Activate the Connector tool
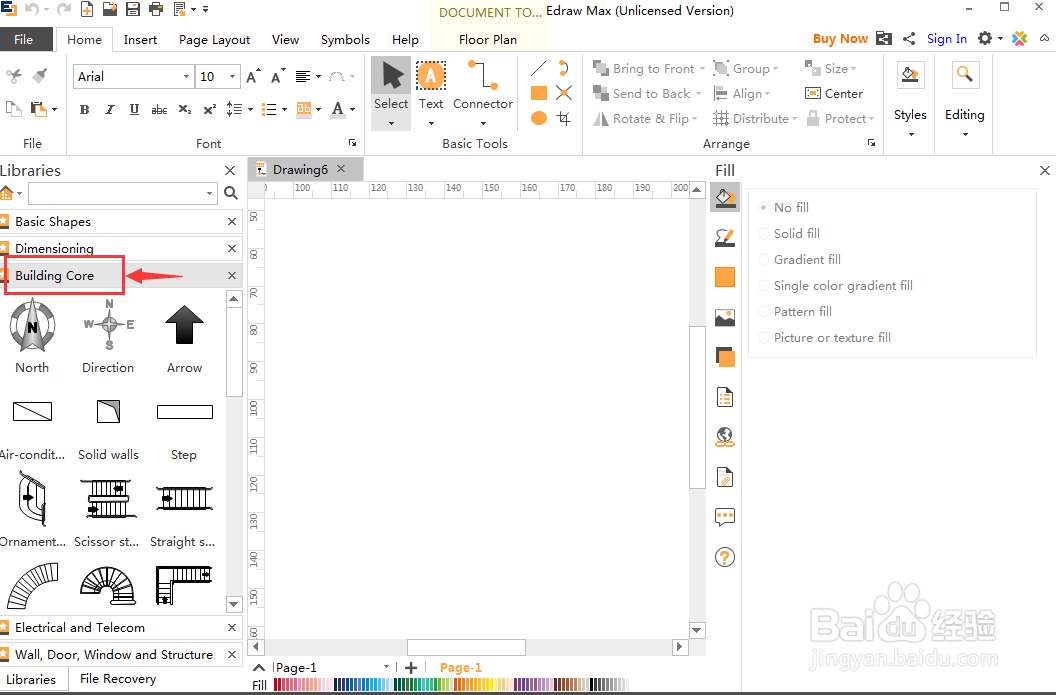The width and height of the screenshot is (1056, 695). coord(483,86)
